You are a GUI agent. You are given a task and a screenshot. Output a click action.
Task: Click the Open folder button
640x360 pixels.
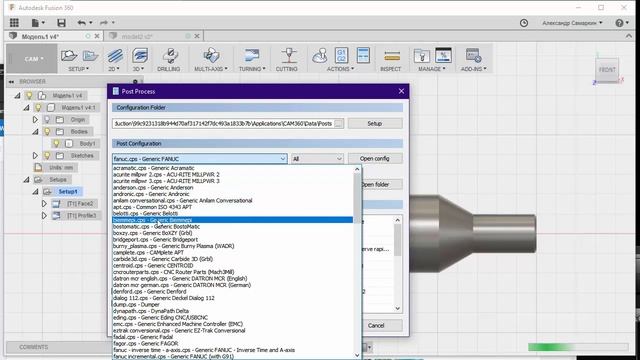click(382, 184)
